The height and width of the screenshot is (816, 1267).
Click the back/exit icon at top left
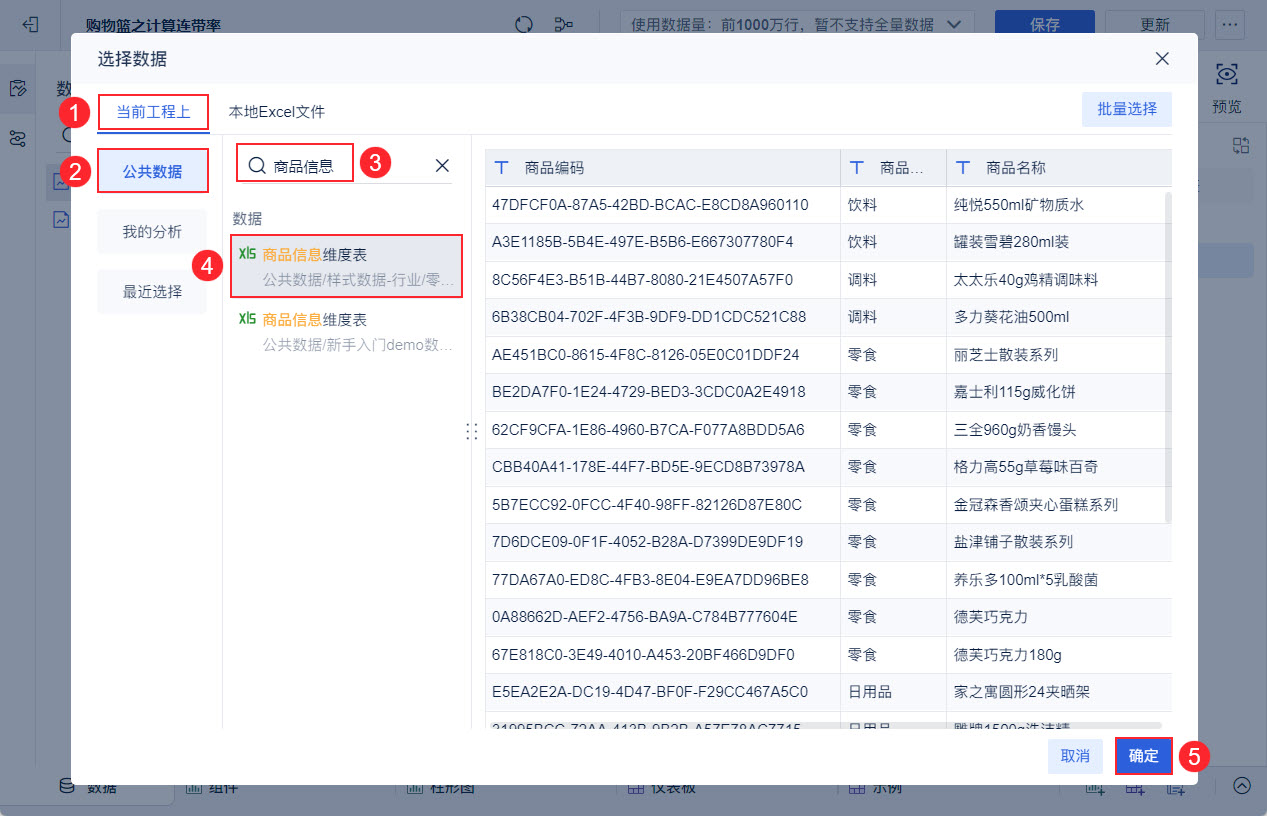tap(31, 25)
